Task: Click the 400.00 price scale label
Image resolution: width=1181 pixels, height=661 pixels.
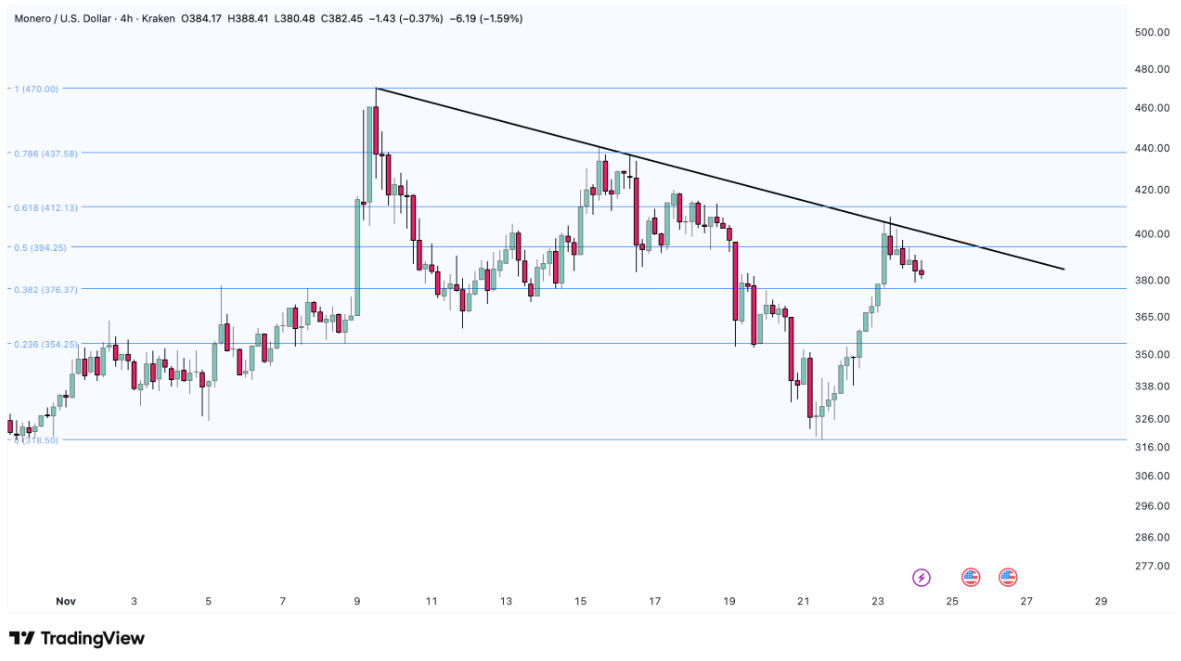Action: [1152, 234]
